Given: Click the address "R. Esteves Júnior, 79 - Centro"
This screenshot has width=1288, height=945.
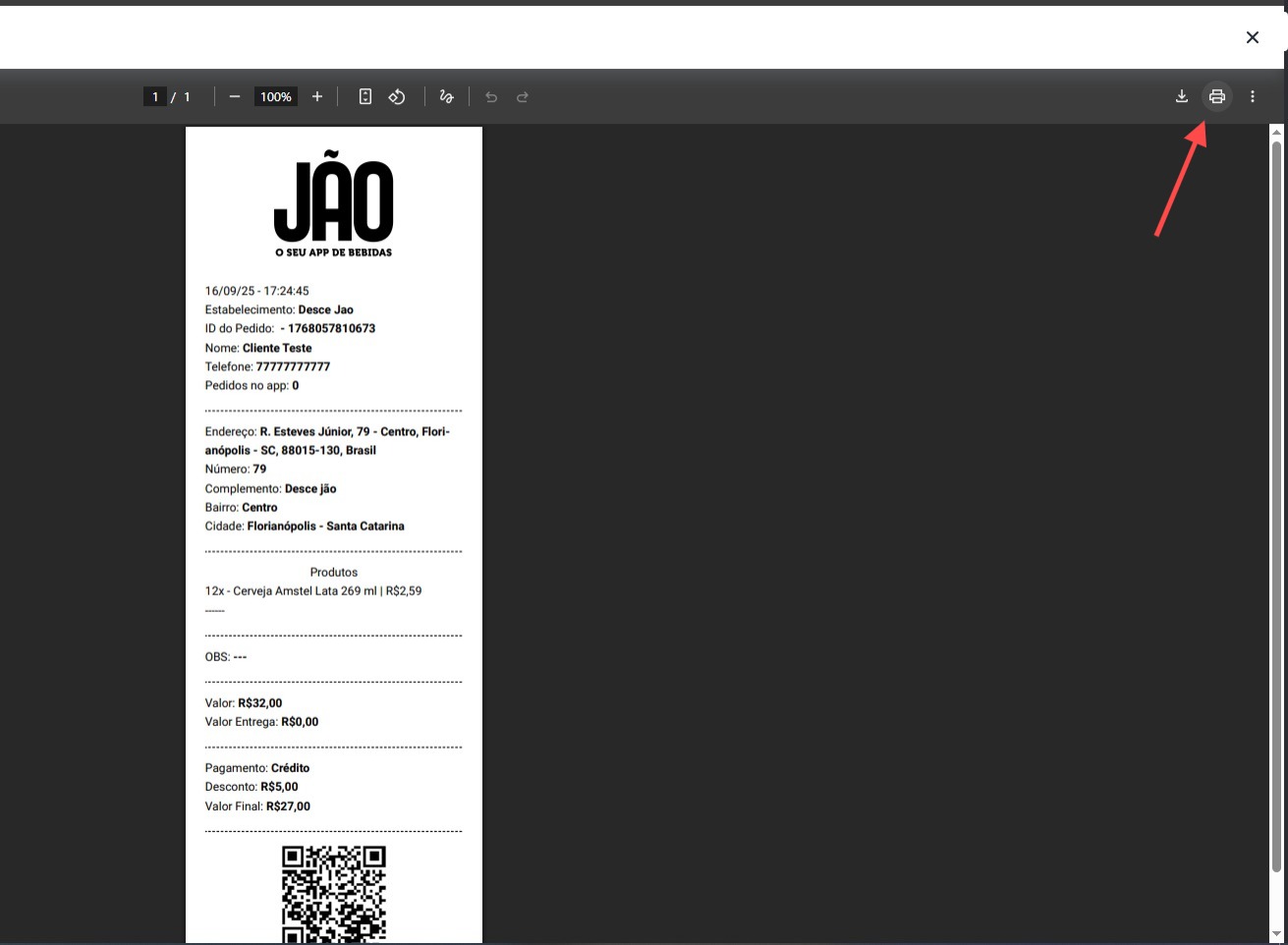Looking at the screenshot, I should pyautogui.click(x=339, y=431).
